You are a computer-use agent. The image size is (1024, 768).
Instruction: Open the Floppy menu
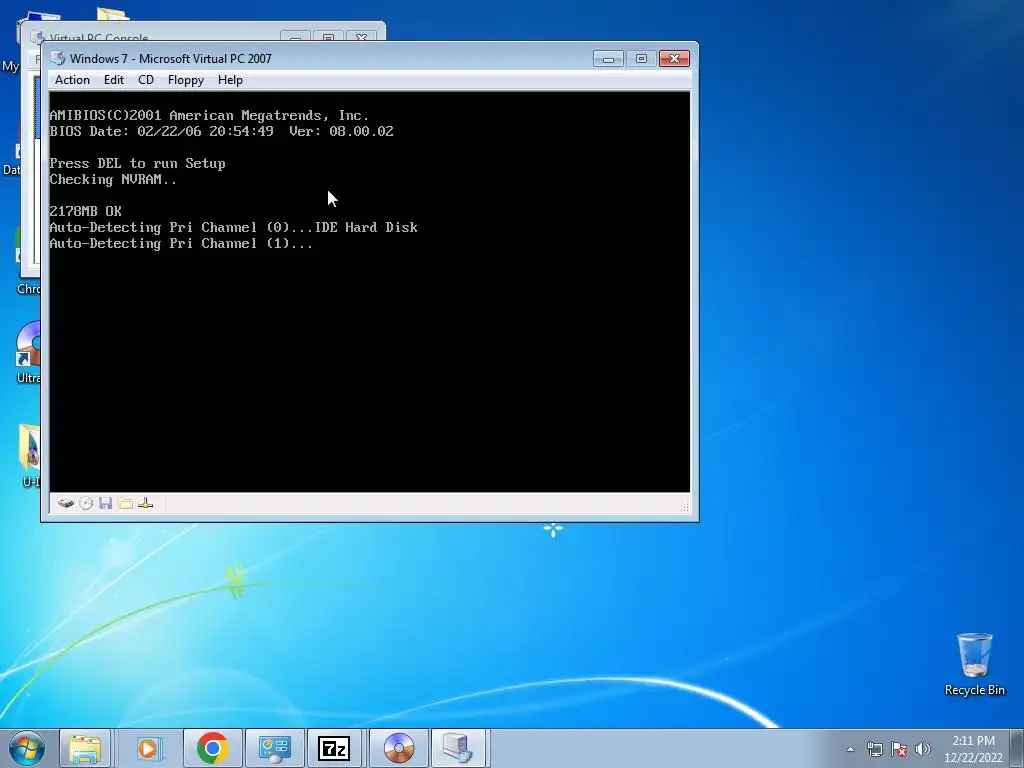(x=185, y=80)
